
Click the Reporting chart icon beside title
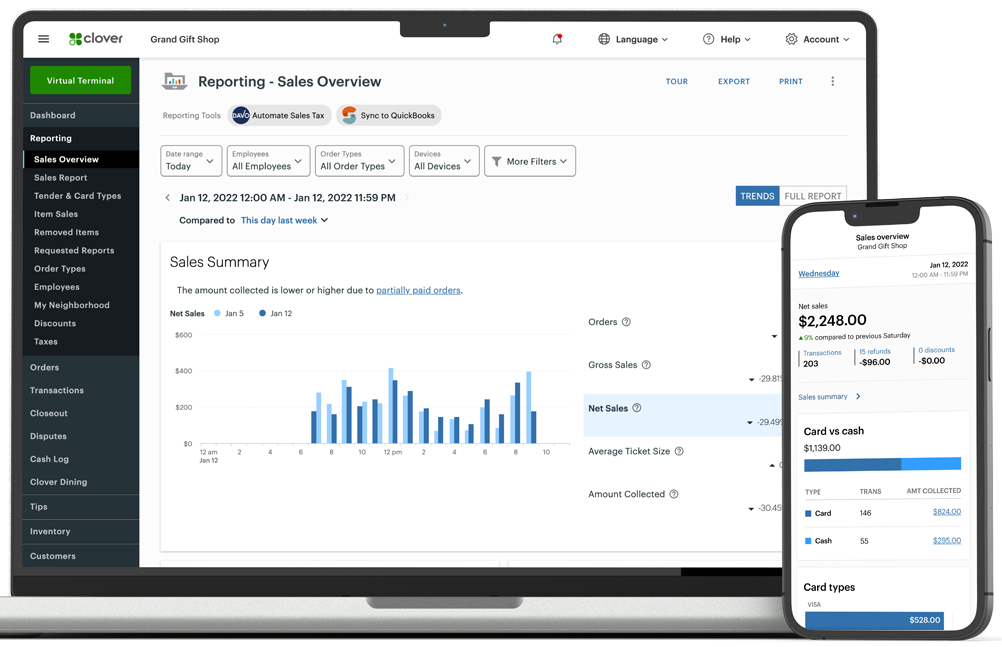click(x=174, y=81)
